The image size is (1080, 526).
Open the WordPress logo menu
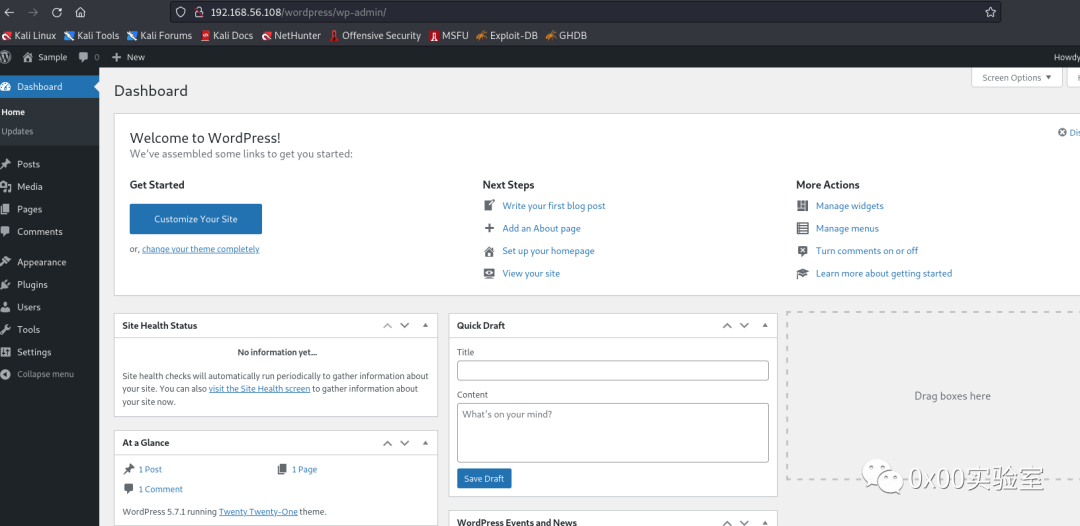tap(6, 56)
